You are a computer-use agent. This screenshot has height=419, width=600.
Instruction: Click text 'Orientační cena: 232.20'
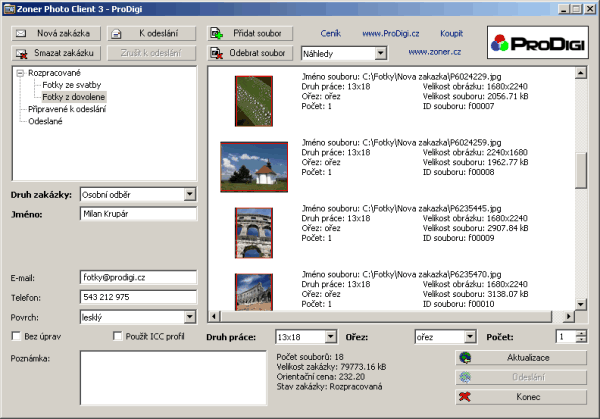pyautogui.click(x=321, y=377)
